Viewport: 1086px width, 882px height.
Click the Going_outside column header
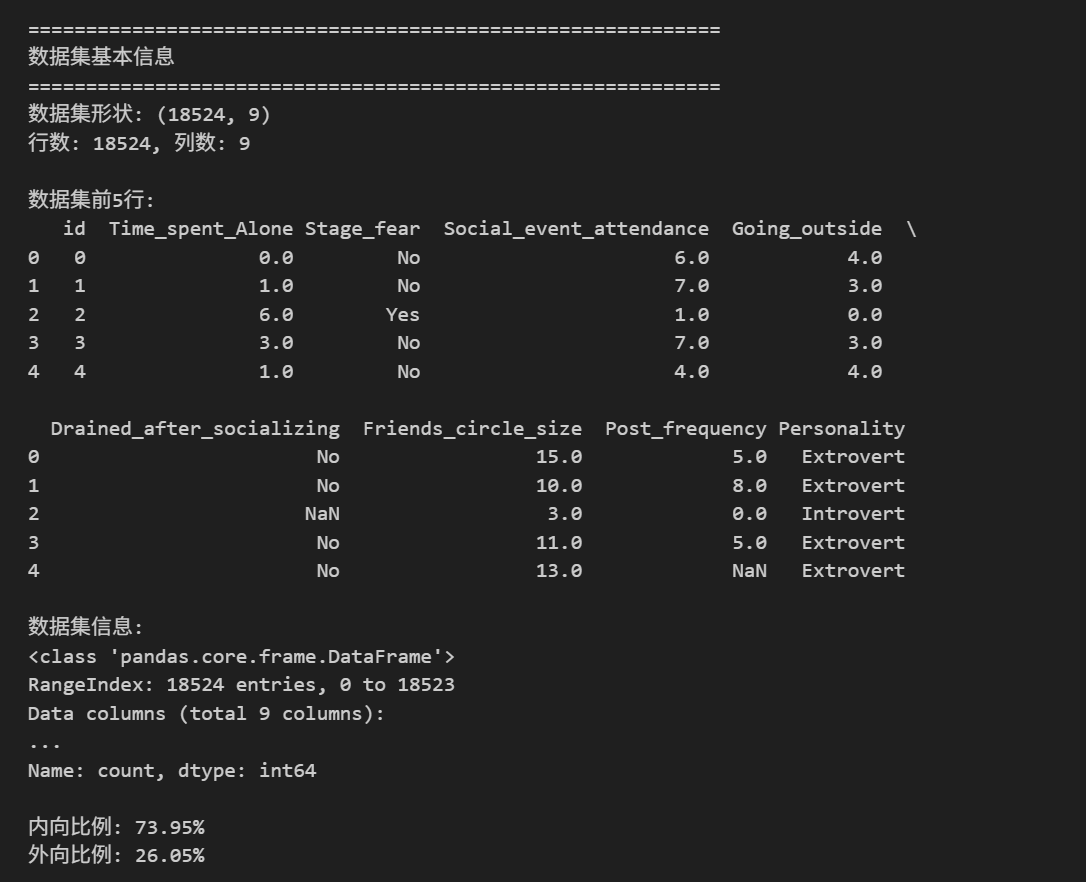[807, 229]
